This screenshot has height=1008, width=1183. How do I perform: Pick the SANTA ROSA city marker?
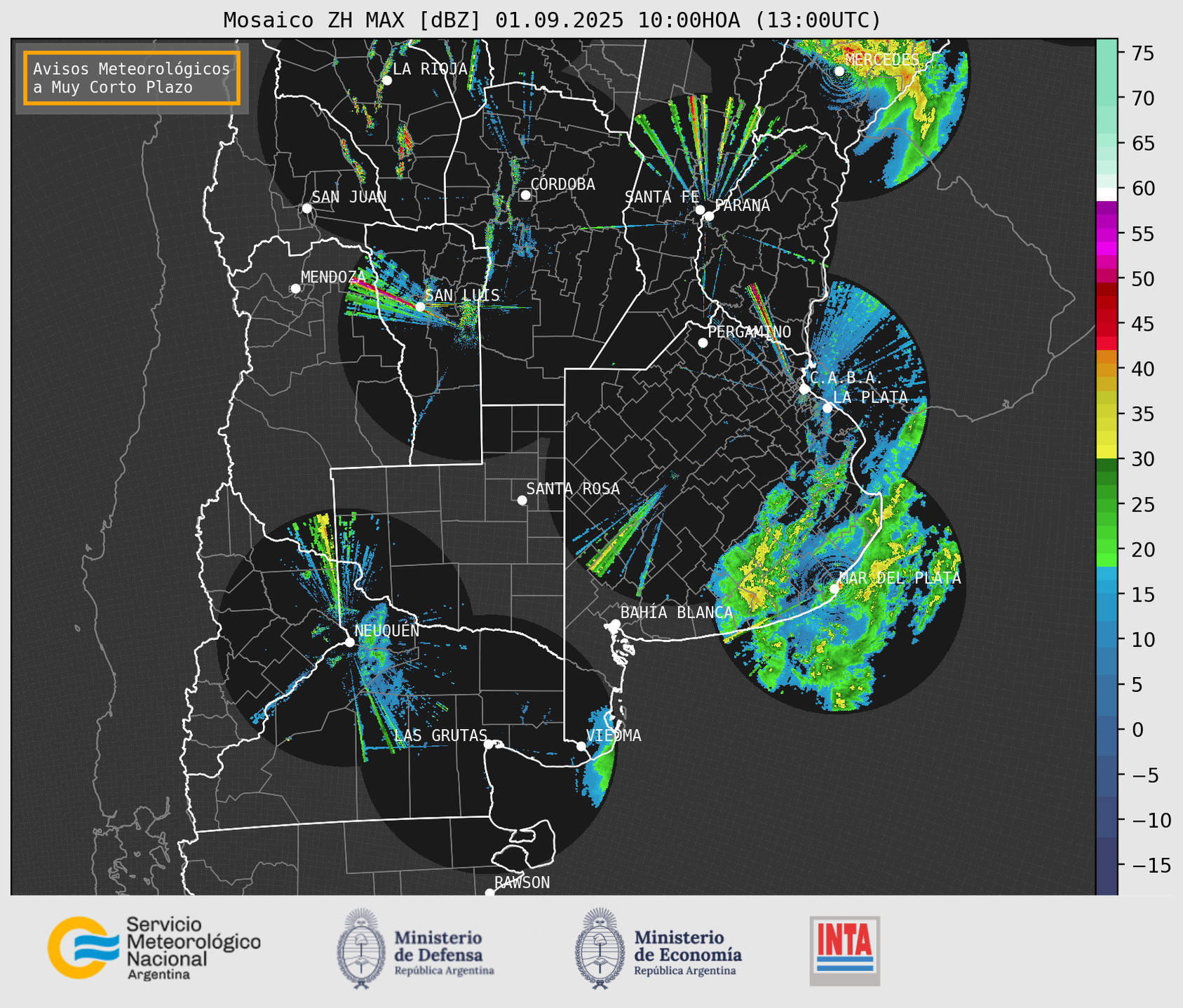[522, 500]
